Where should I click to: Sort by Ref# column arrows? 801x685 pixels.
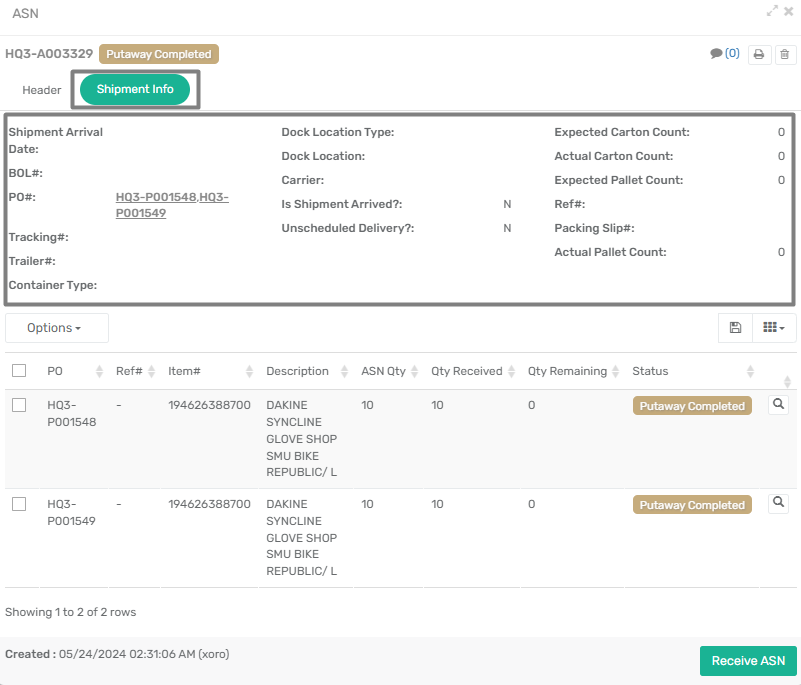pyautogui.click(x=151, y=371)
